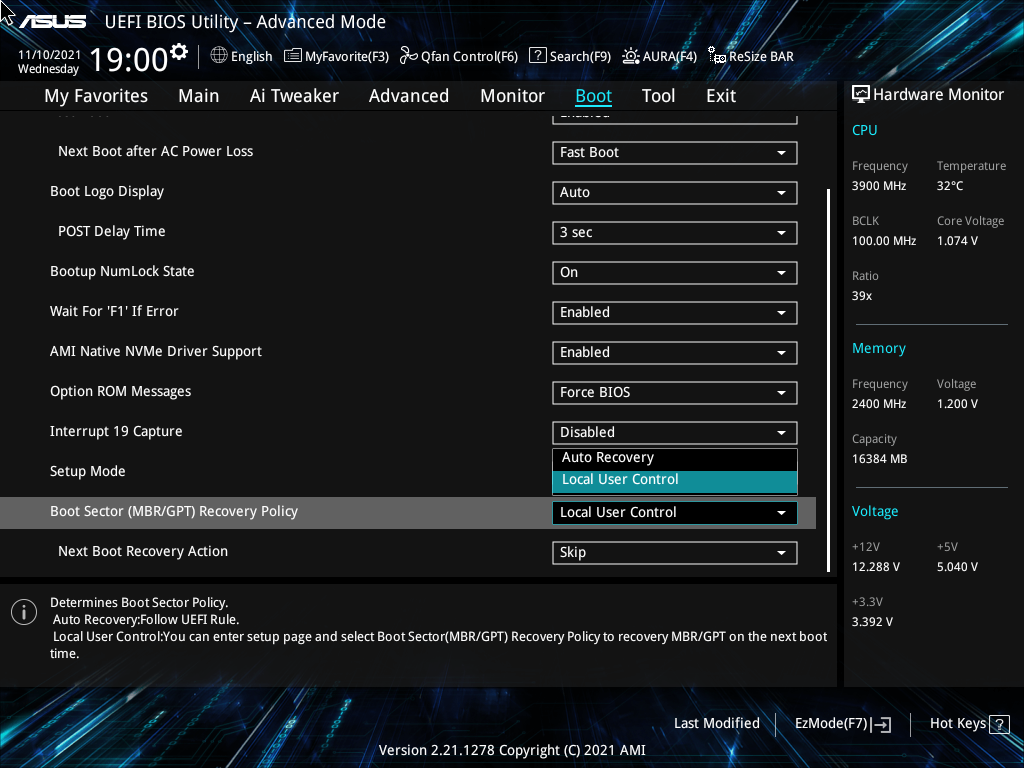Expand Wait For 'F1' If Error dropdown

675,313
